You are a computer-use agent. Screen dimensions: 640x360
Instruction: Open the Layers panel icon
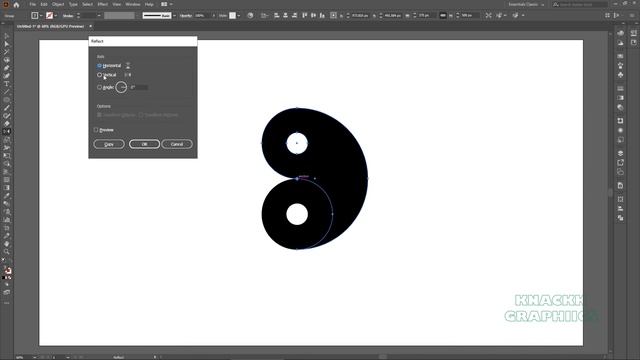[x=620, y=153]
